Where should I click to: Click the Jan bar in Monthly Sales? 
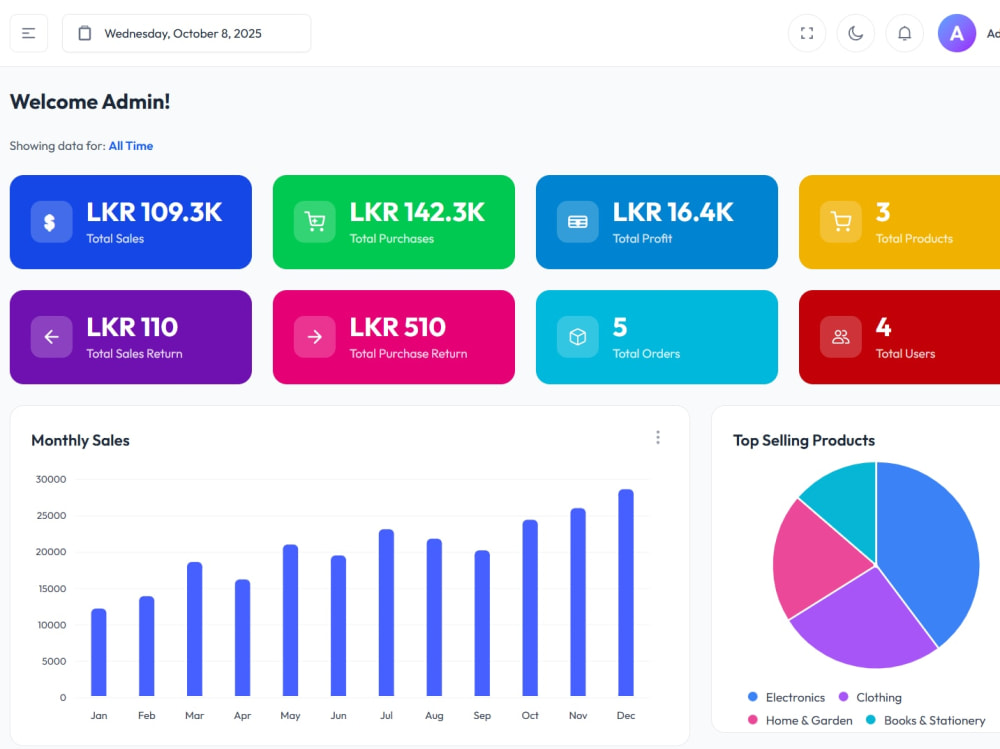point(99,652)
